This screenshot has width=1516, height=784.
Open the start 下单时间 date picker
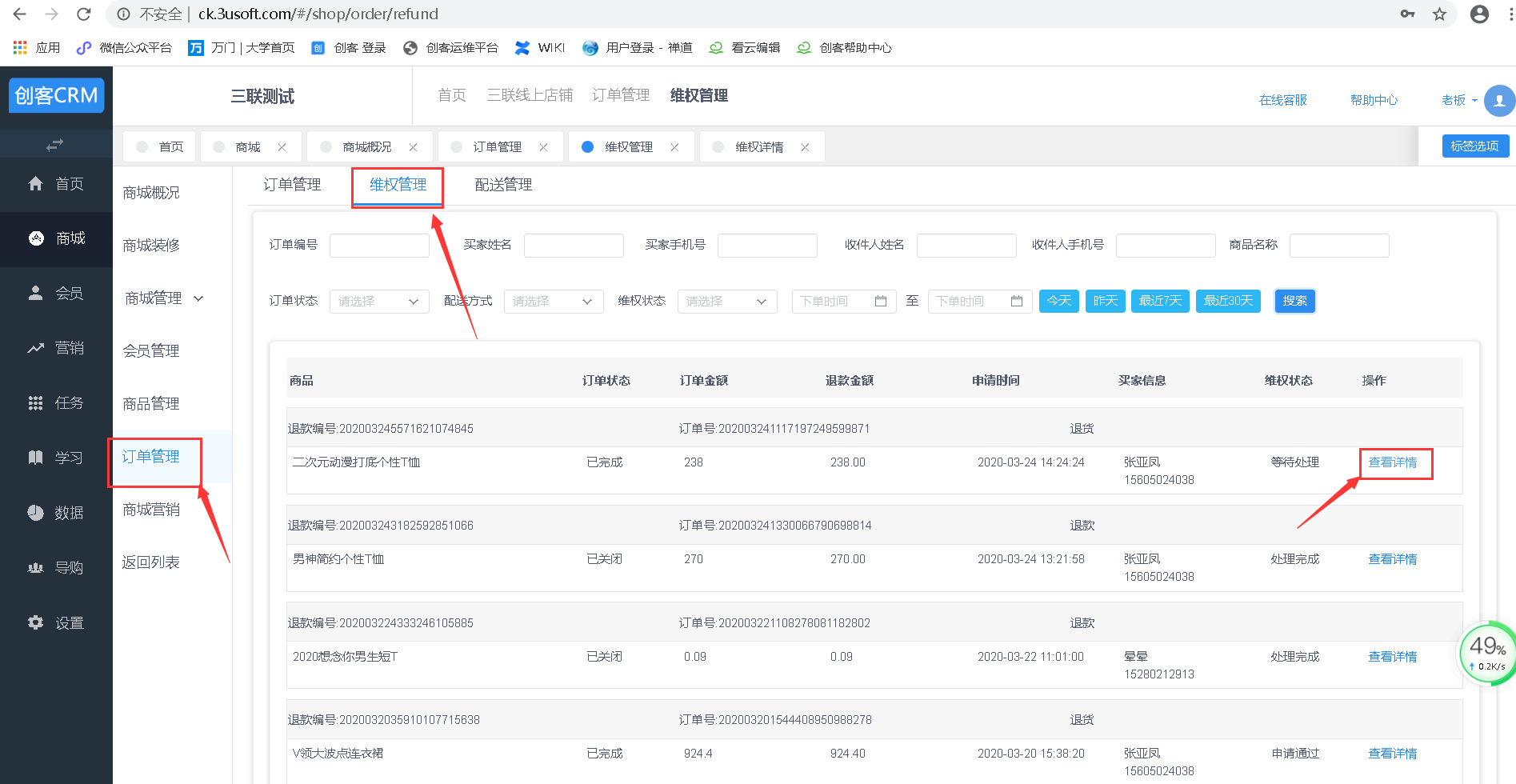(x=844, y=302)
